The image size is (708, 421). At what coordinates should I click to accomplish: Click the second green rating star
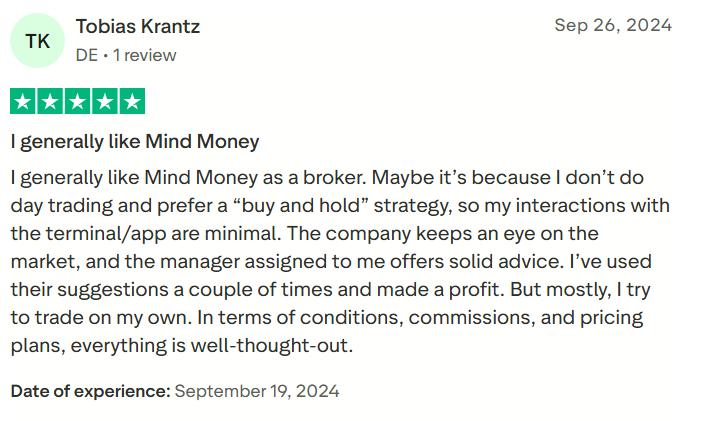[50, 101]
